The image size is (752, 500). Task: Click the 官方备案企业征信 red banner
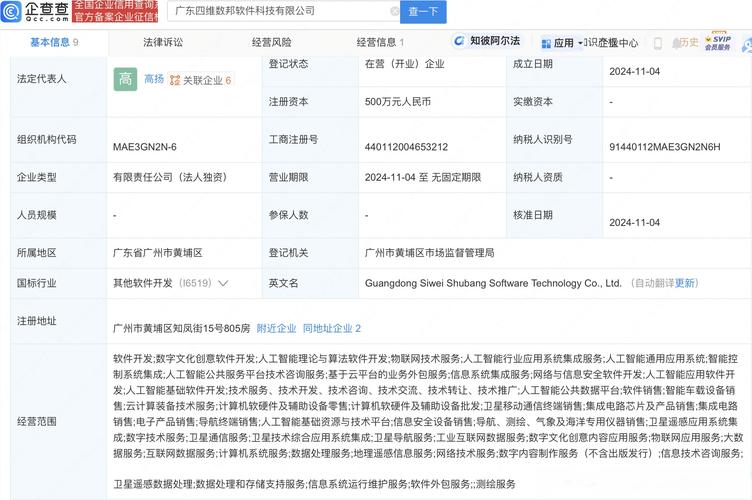point(115,17)
